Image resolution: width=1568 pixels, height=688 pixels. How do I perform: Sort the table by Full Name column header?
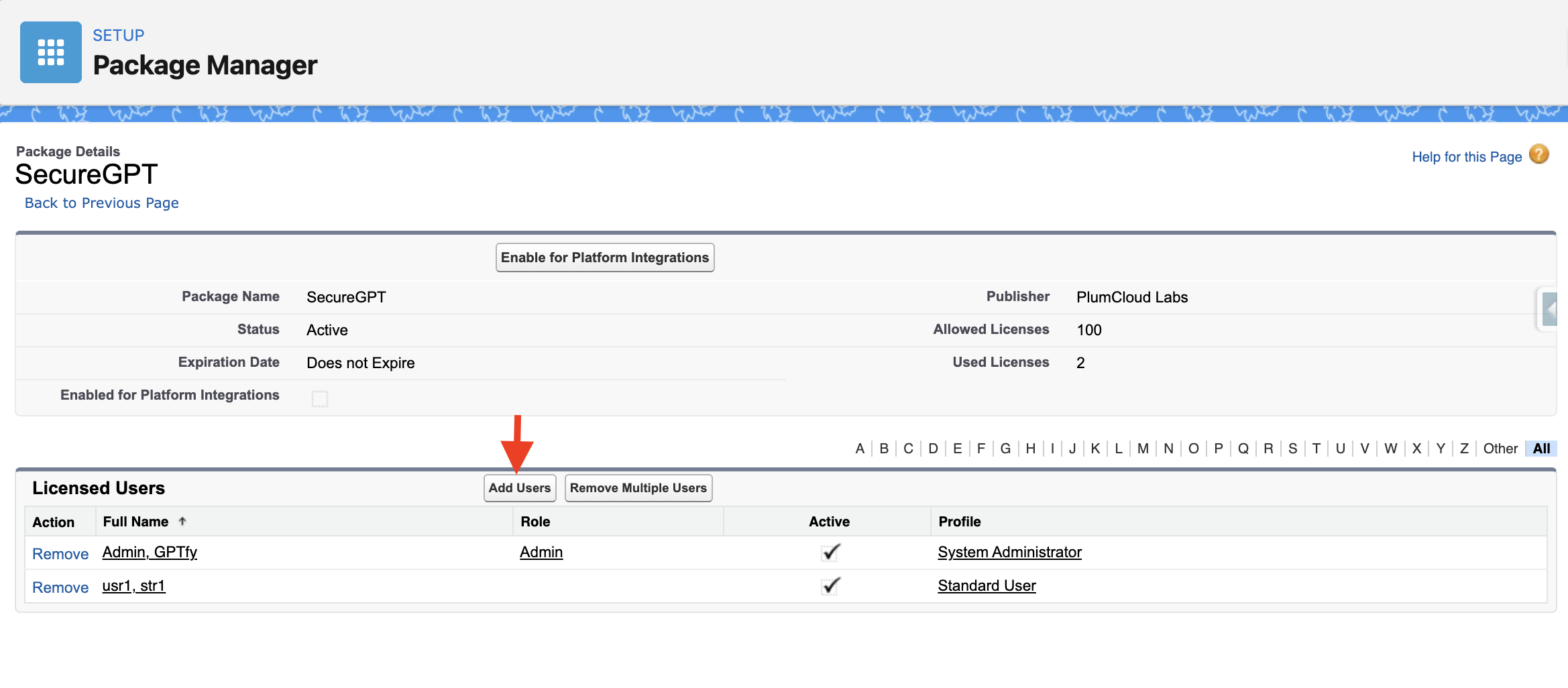[x=135, y=522]
